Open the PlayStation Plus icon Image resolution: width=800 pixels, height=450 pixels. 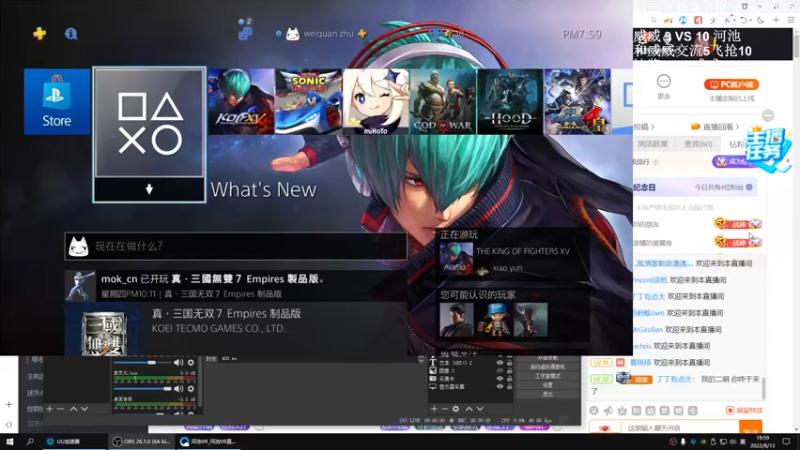pos(39,34)
